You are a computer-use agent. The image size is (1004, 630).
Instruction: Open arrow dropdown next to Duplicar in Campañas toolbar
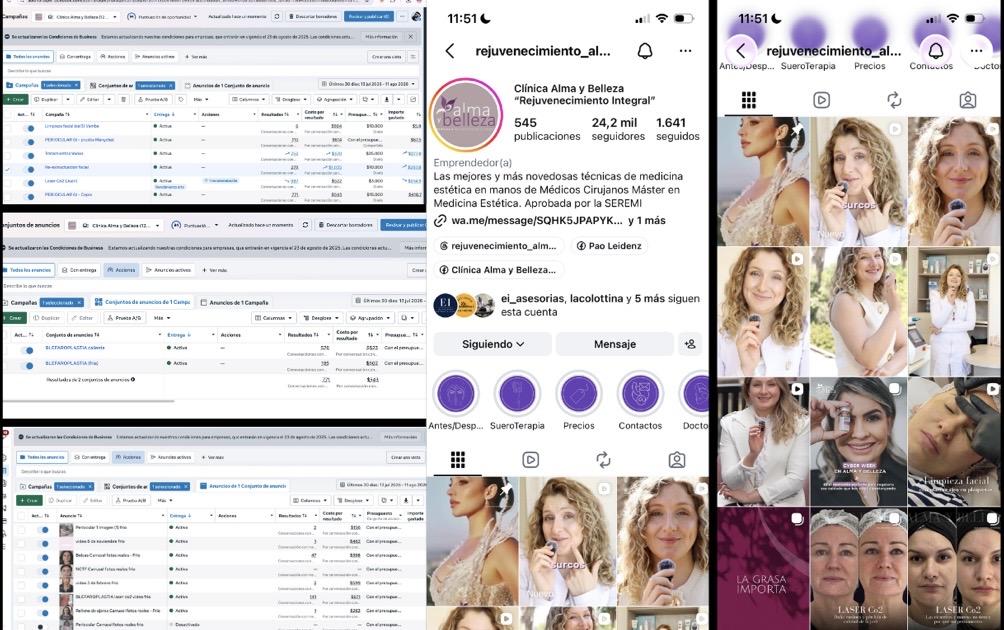(67, 99)
